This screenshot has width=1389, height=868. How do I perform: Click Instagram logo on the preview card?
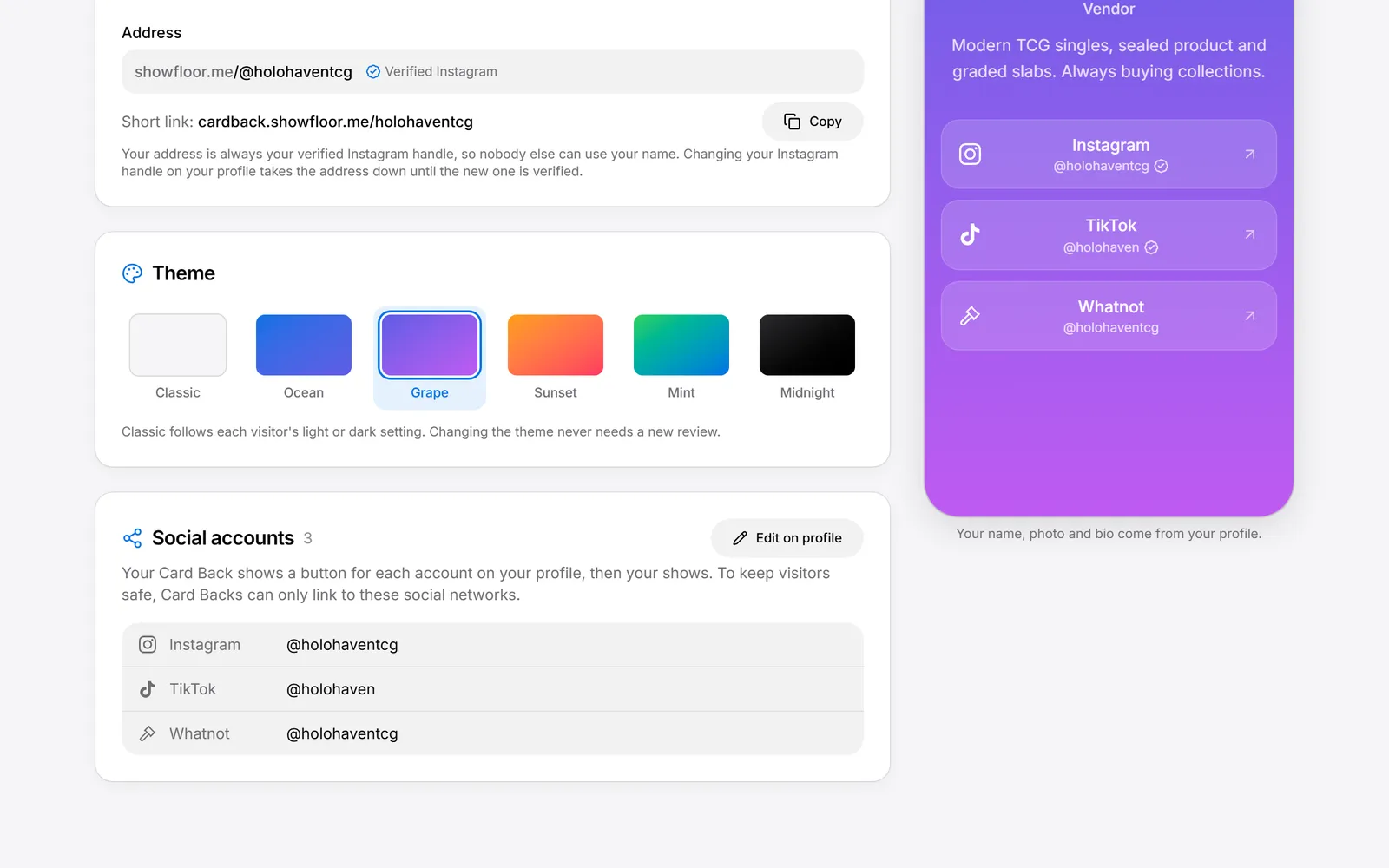pyautogui.click(x=970, y=154)
